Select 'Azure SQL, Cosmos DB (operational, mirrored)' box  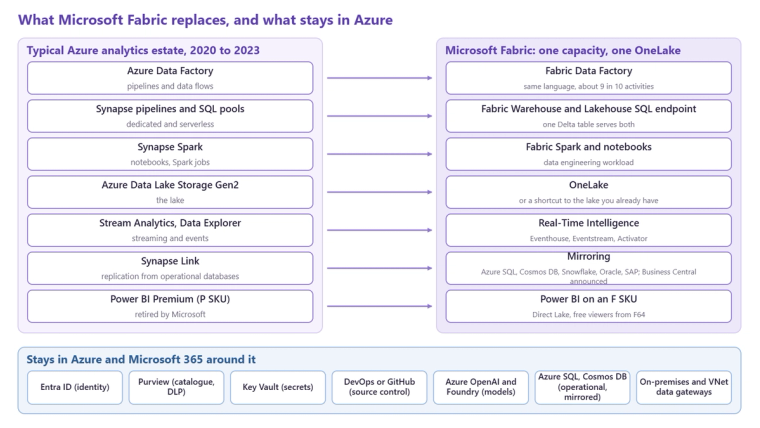coord(583,387)
